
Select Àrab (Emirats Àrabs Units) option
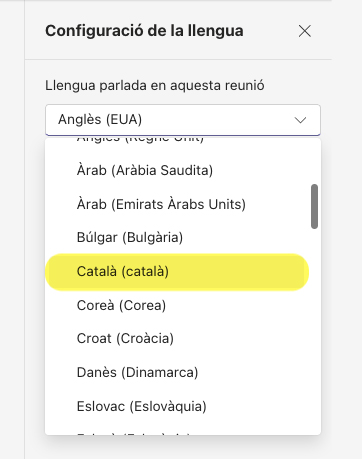click(183, 204)
